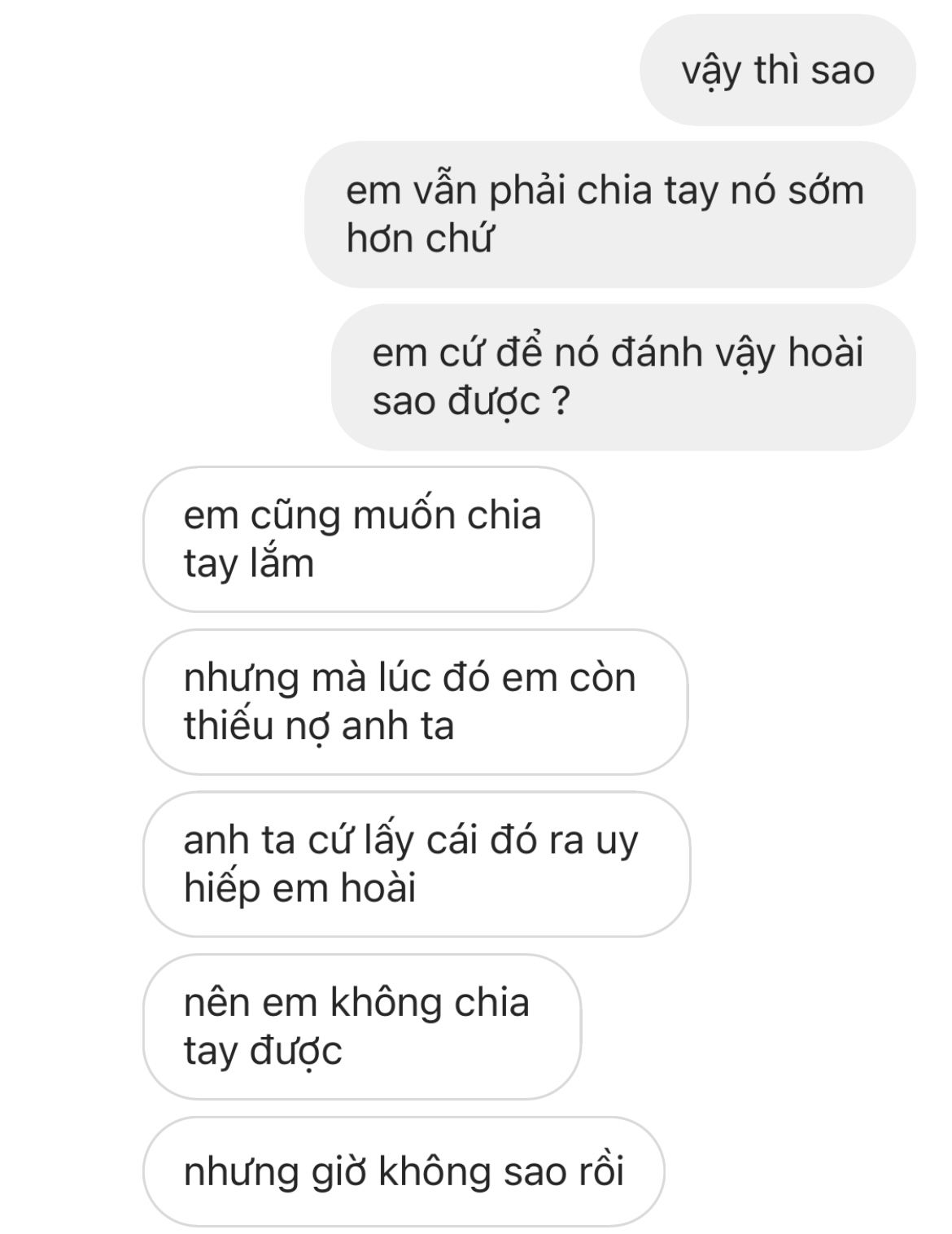952x1234 pixels.
Task: Click the word "uy" in the received message
Action: [x=618, y=842]
